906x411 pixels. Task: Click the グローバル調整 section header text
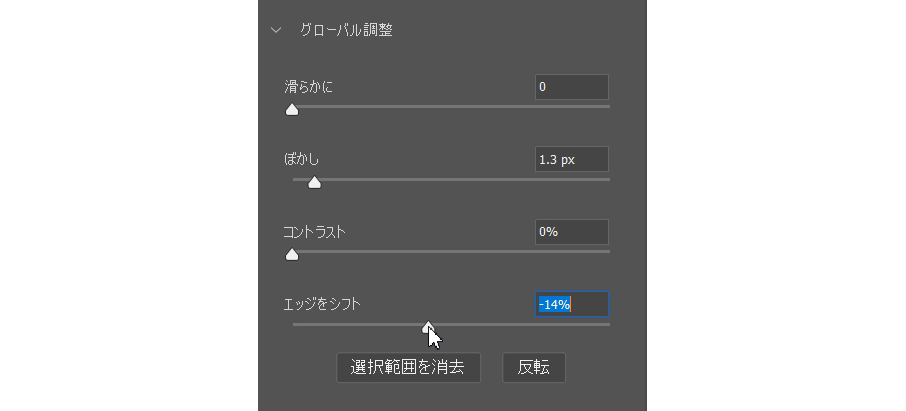346,30
